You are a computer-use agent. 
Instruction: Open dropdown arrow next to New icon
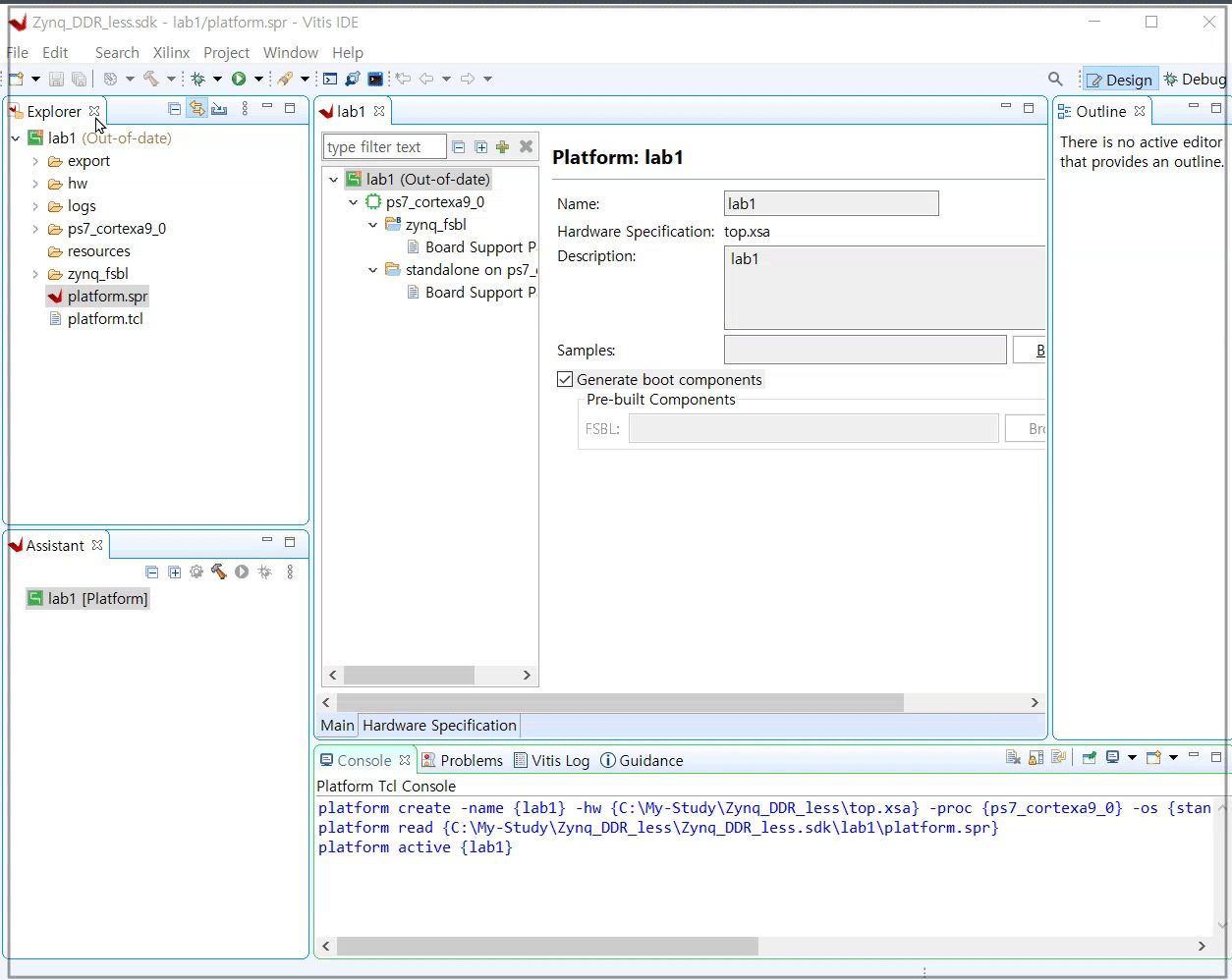[x=36, y=79]
